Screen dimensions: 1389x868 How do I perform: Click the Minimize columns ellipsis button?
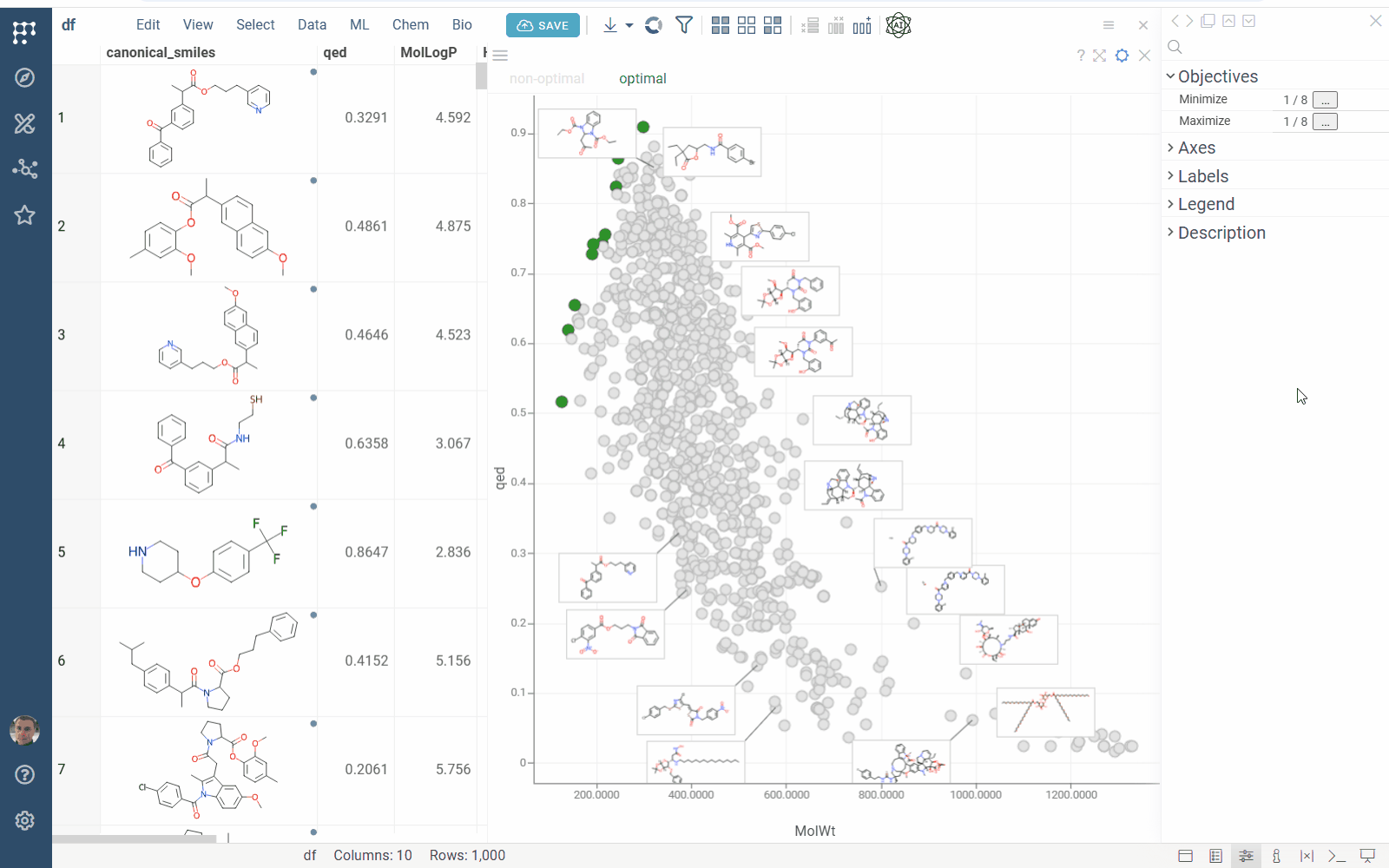tap(1325, 100)
